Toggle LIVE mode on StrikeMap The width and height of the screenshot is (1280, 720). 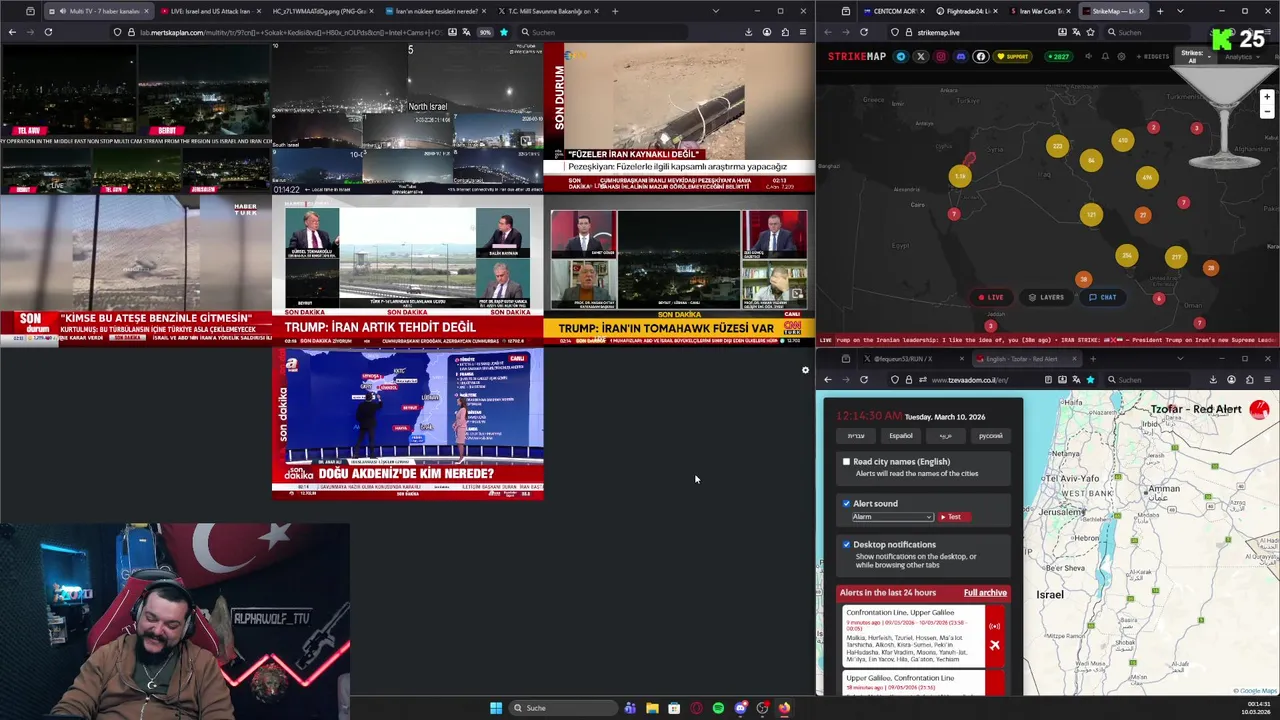point(991,297)
